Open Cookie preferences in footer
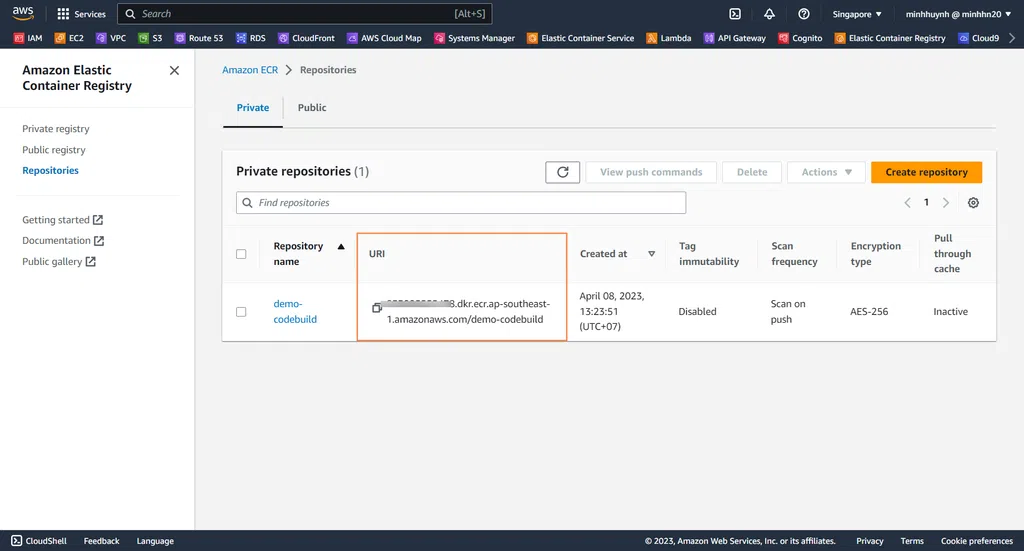1024x551 pixels. coord(976,541)
